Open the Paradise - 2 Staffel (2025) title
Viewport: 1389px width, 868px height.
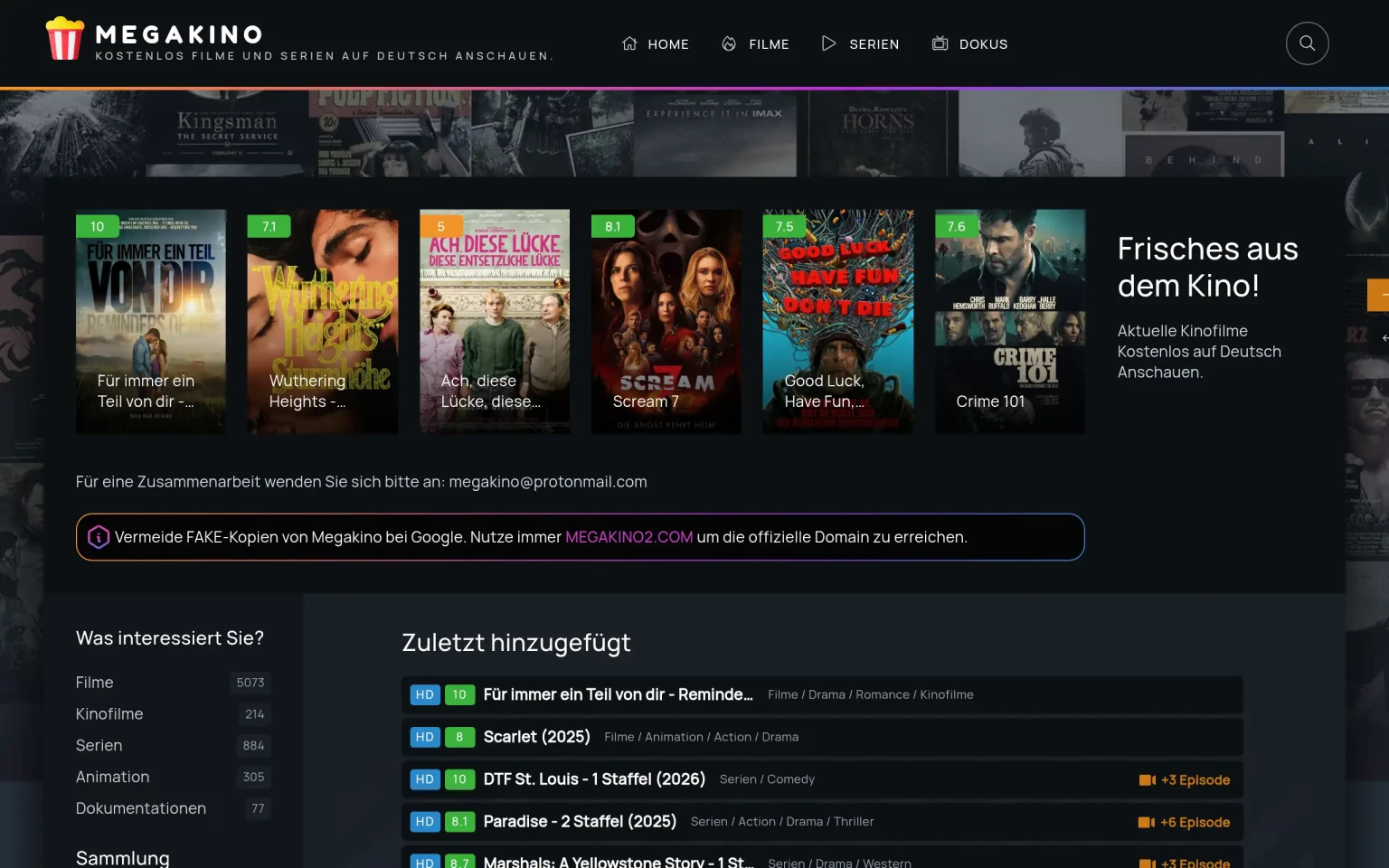[x=580, y=822]
